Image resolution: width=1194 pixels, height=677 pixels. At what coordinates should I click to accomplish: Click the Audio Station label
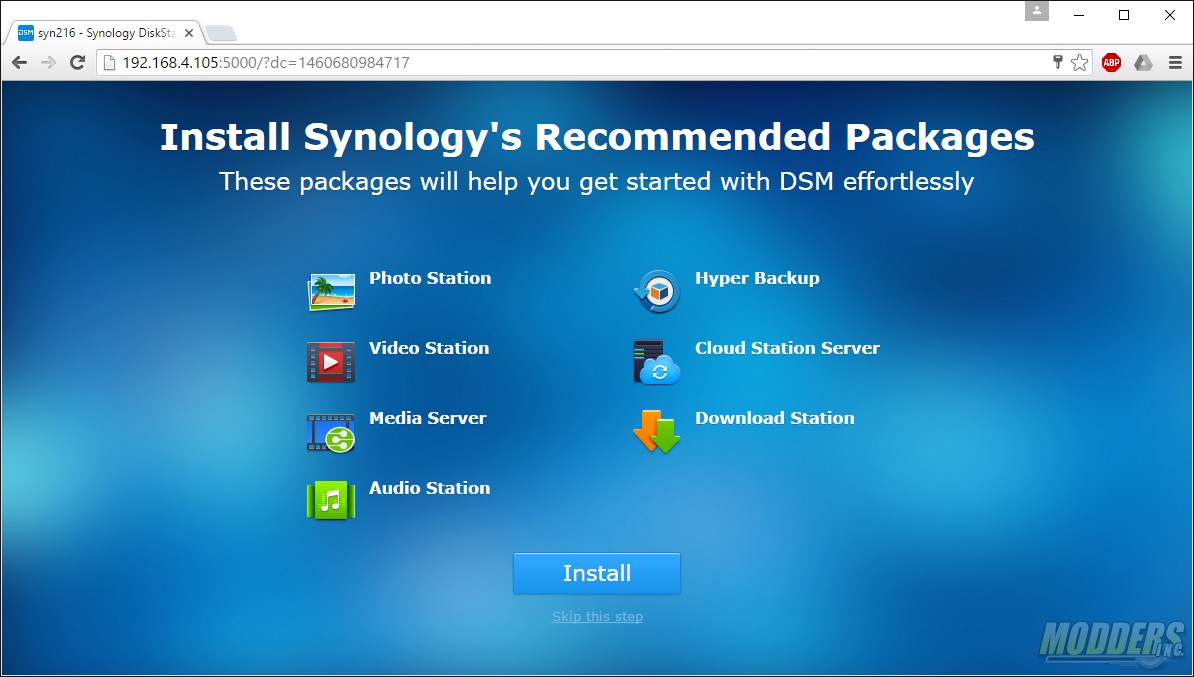click(x=429, y=488)
